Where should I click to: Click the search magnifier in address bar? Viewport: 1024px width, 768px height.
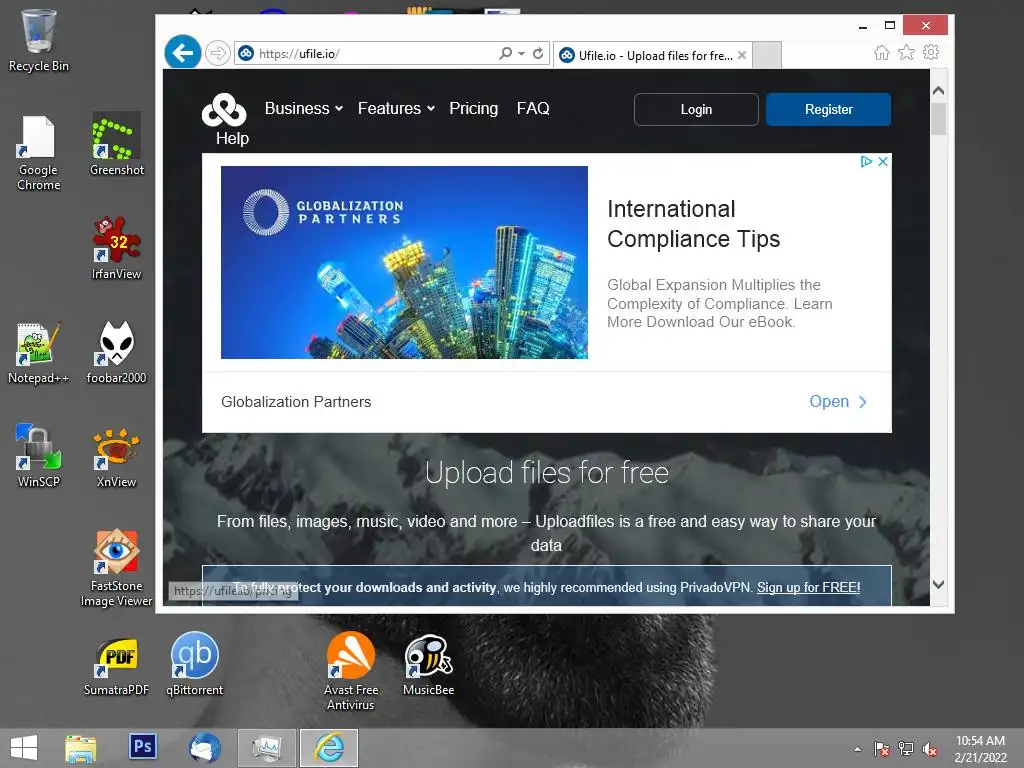coord(505,54)
